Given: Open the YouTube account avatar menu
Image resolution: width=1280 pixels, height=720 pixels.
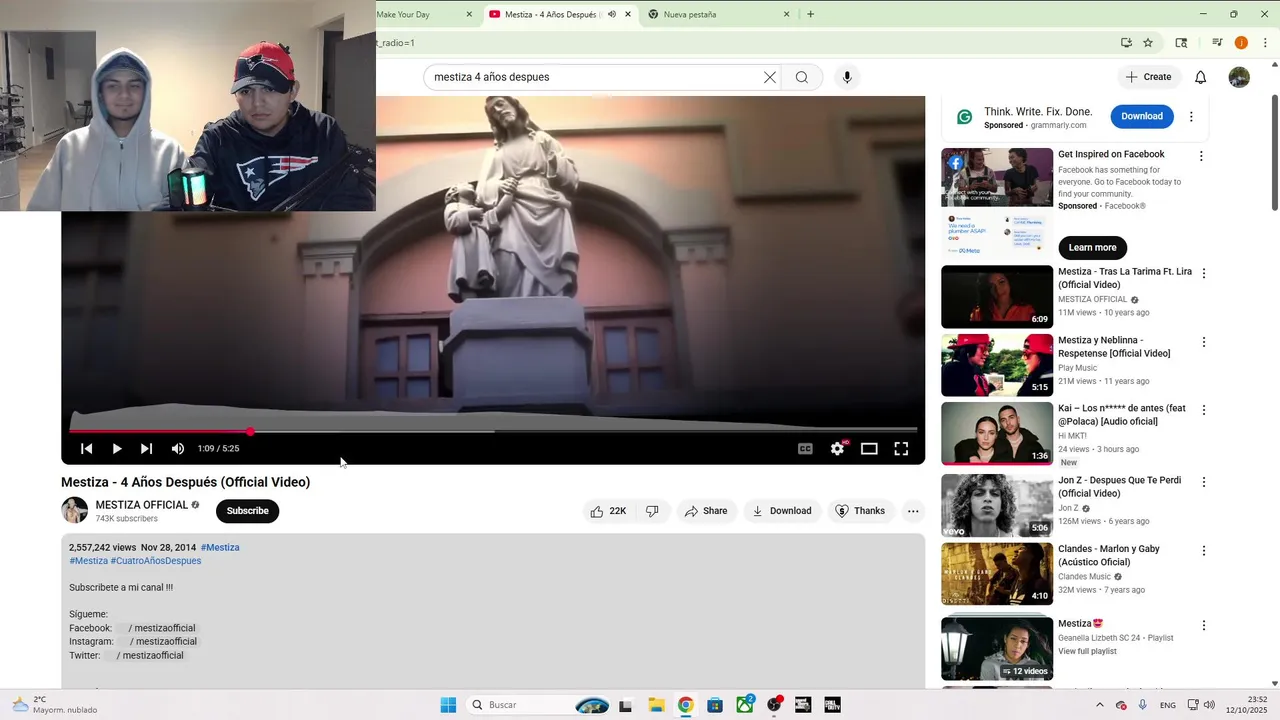Looking at the screenshot, I should coord(1239,77).
